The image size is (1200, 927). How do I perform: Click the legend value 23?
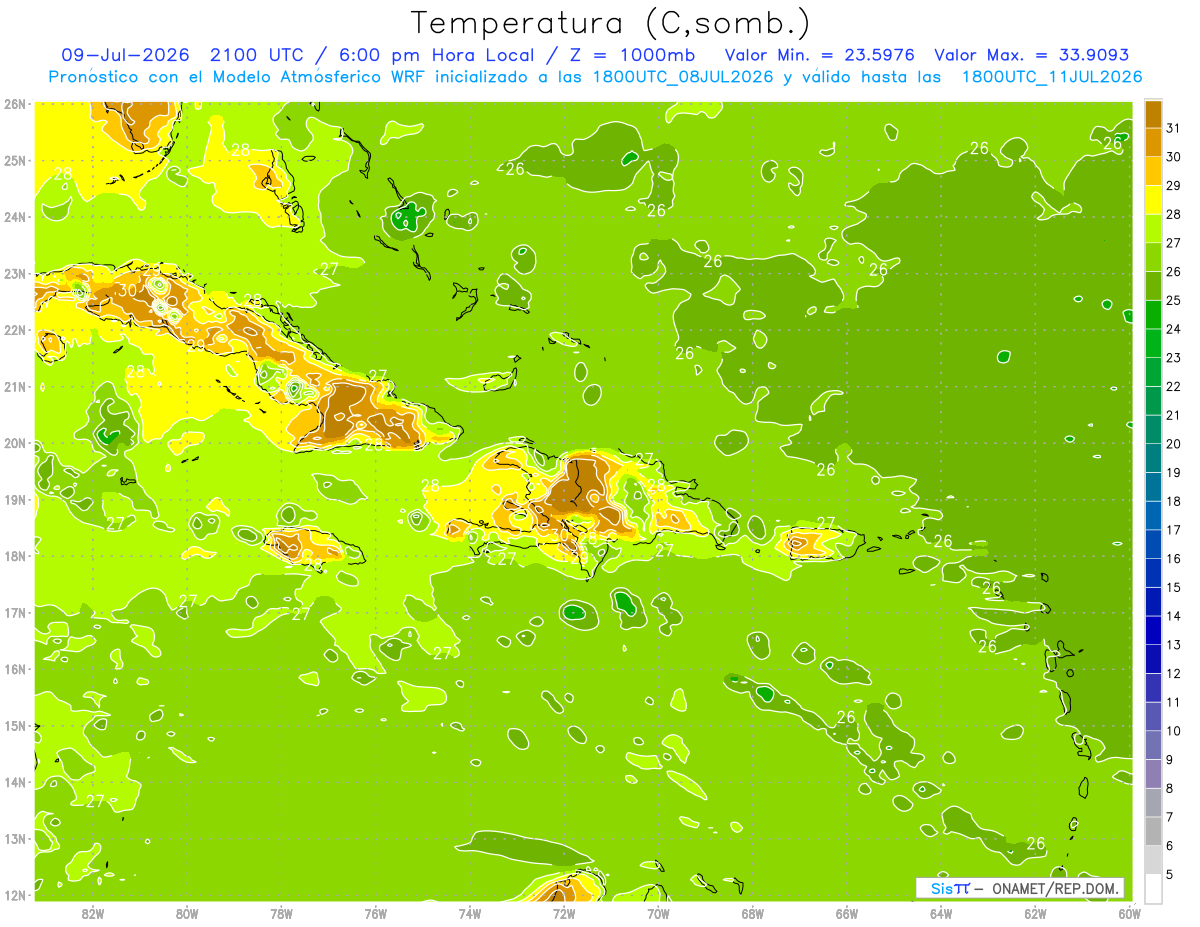coord(1173,358)
